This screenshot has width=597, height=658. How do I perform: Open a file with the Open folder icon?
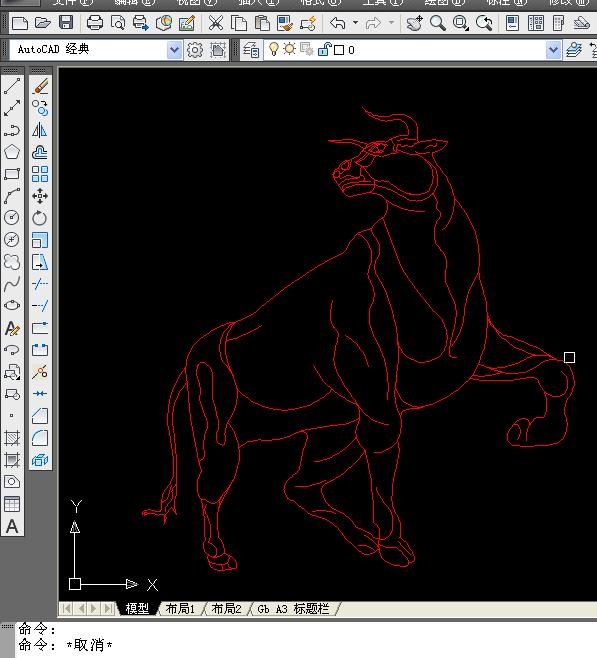(42, 23)
